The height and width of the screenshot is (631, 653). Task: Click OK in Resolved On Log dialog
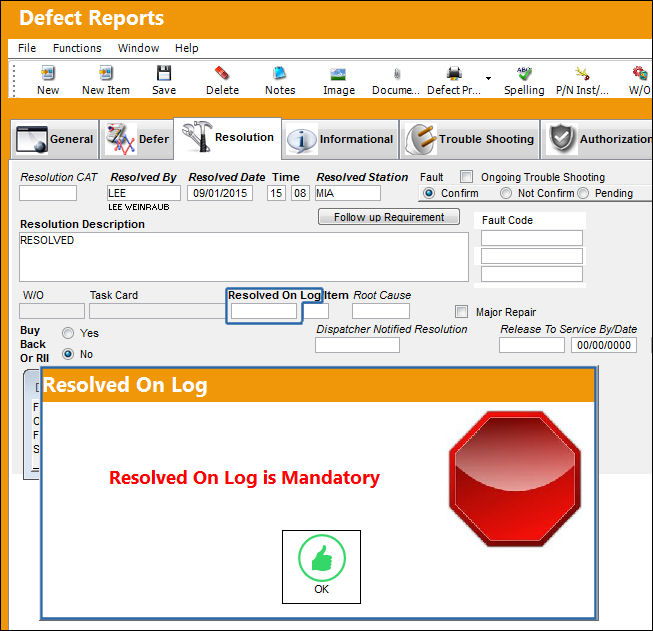coord(321,566)
